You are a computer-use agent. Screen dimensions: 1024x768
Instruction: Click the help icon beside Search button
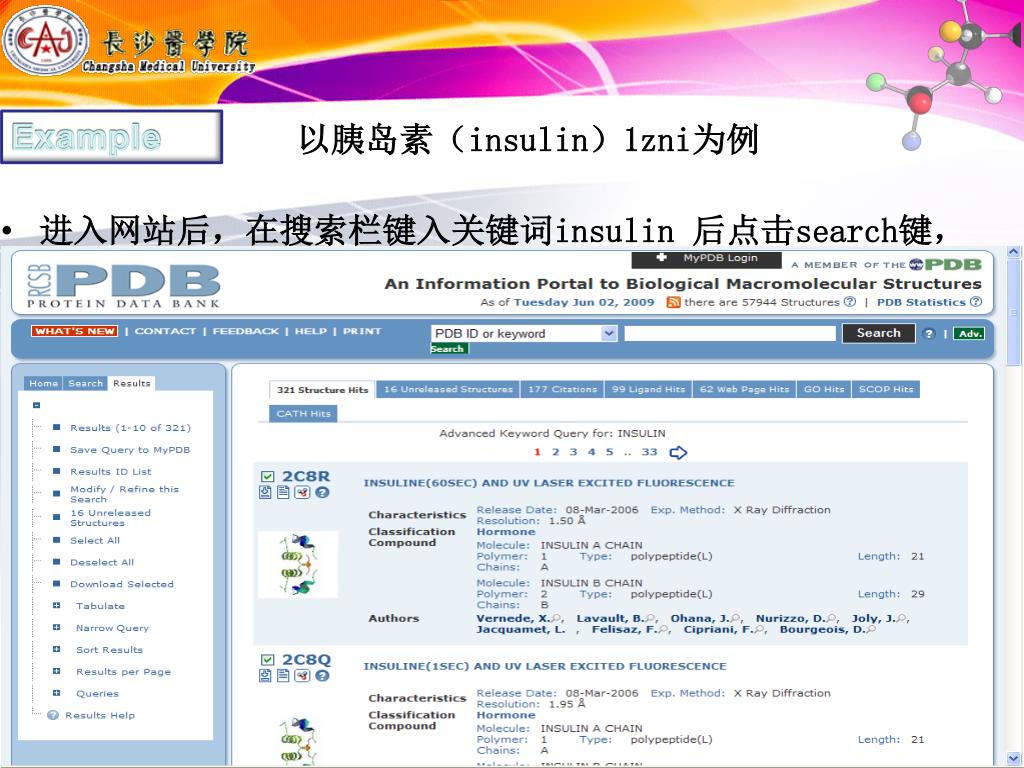click(x=929, y=334)
